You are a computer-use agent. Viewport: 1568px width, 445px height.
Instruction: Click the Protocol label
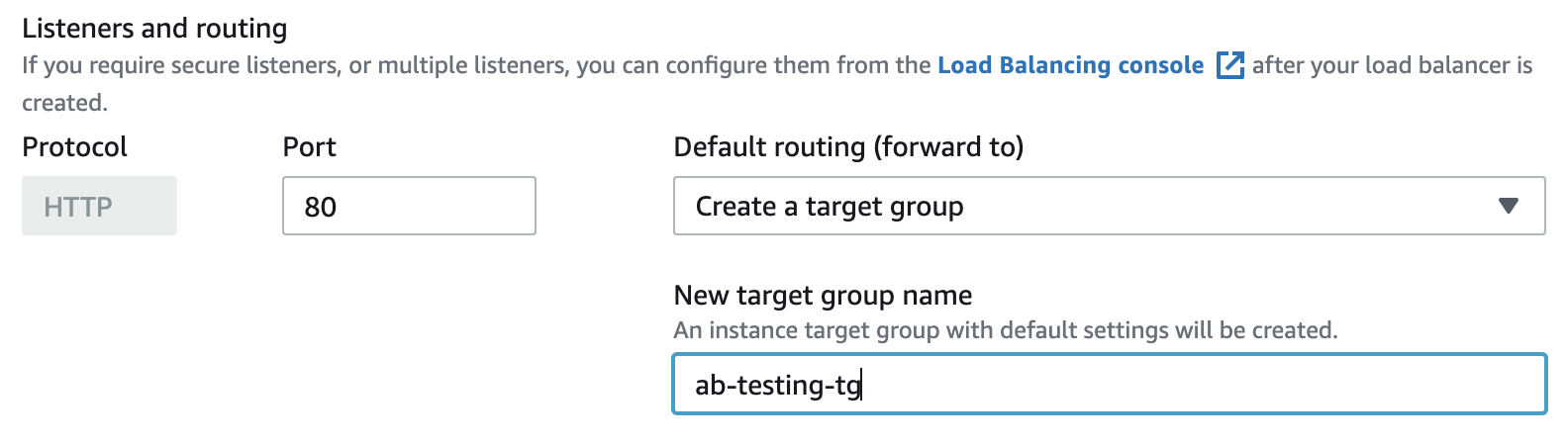(x=75, y=146)
